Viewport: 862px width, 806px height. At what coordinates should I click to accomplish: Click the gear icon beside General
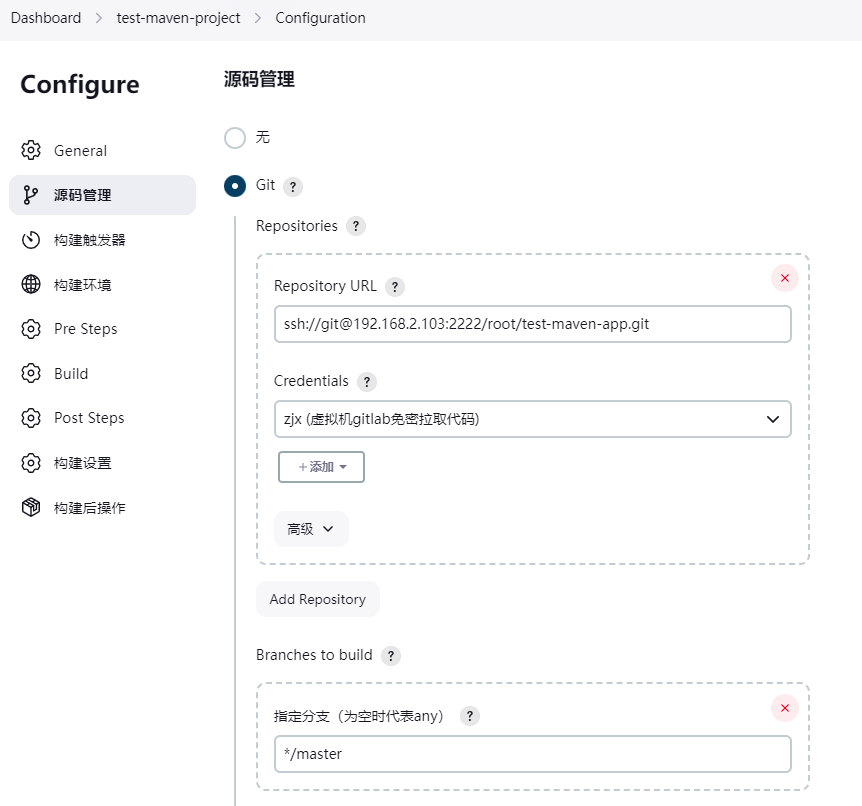click(31, 150)
